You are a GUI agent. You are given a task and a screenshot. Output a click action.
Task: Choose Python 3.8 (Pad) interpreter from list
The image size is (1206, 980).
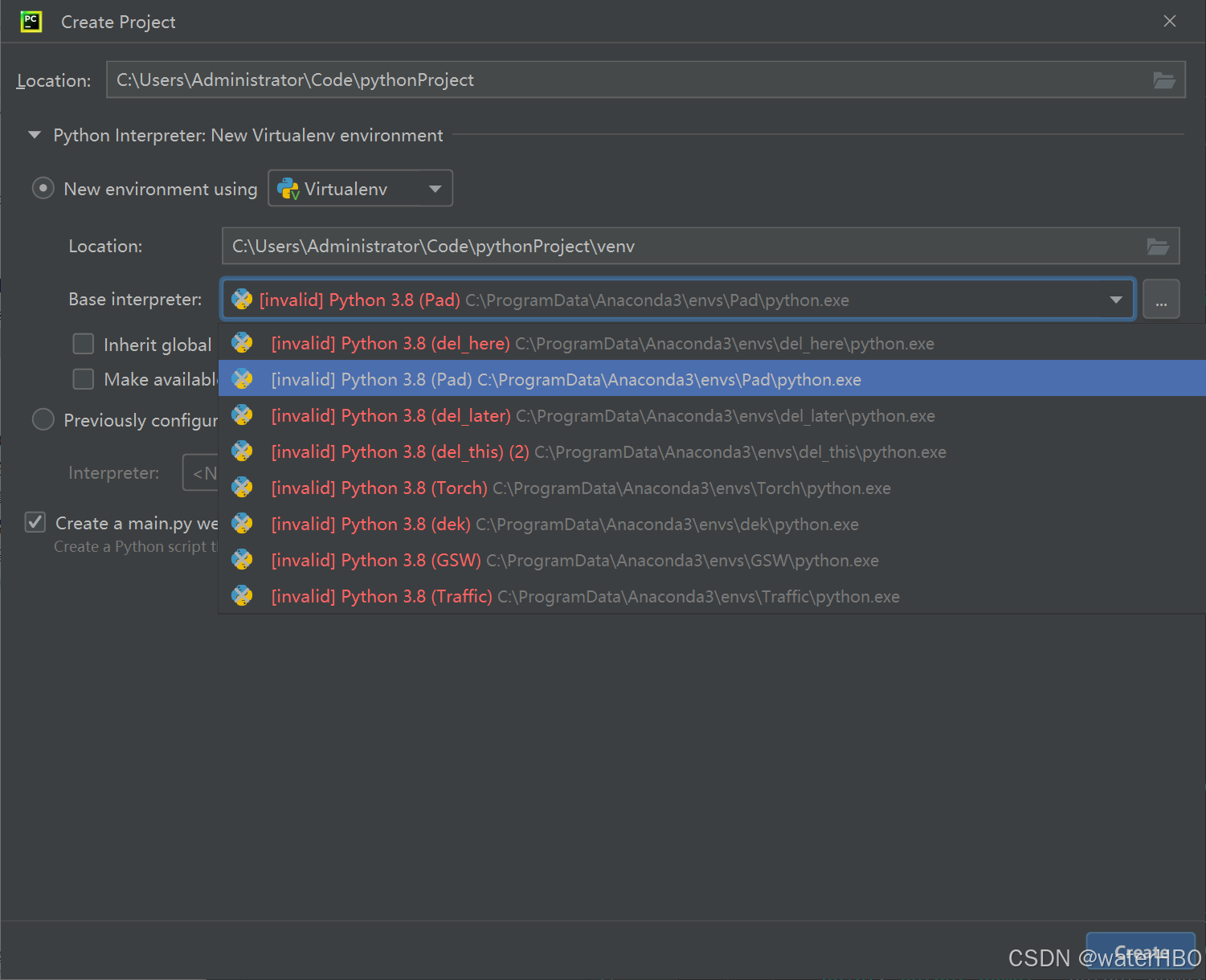(x=712, y=379)
